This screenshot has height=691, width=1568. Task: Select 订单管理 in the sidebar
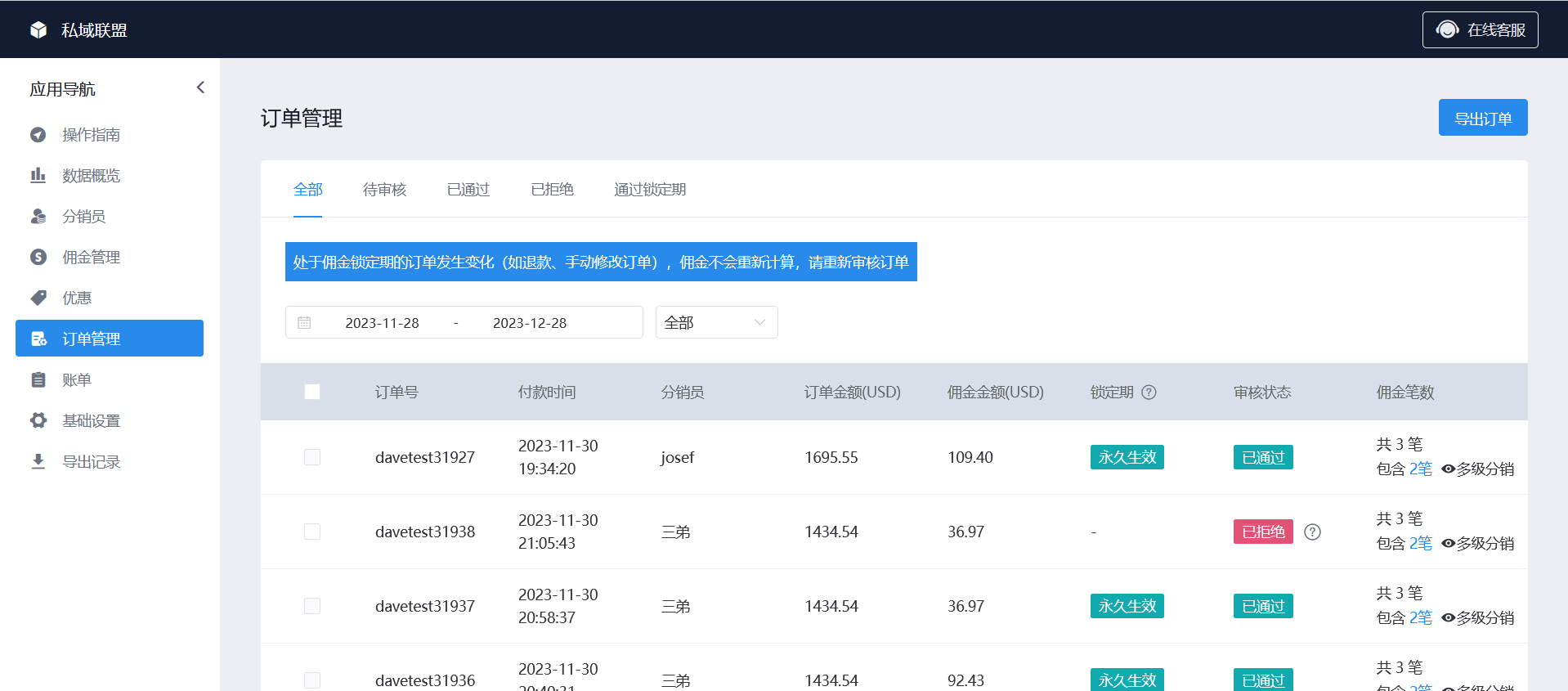pos(110,339)
